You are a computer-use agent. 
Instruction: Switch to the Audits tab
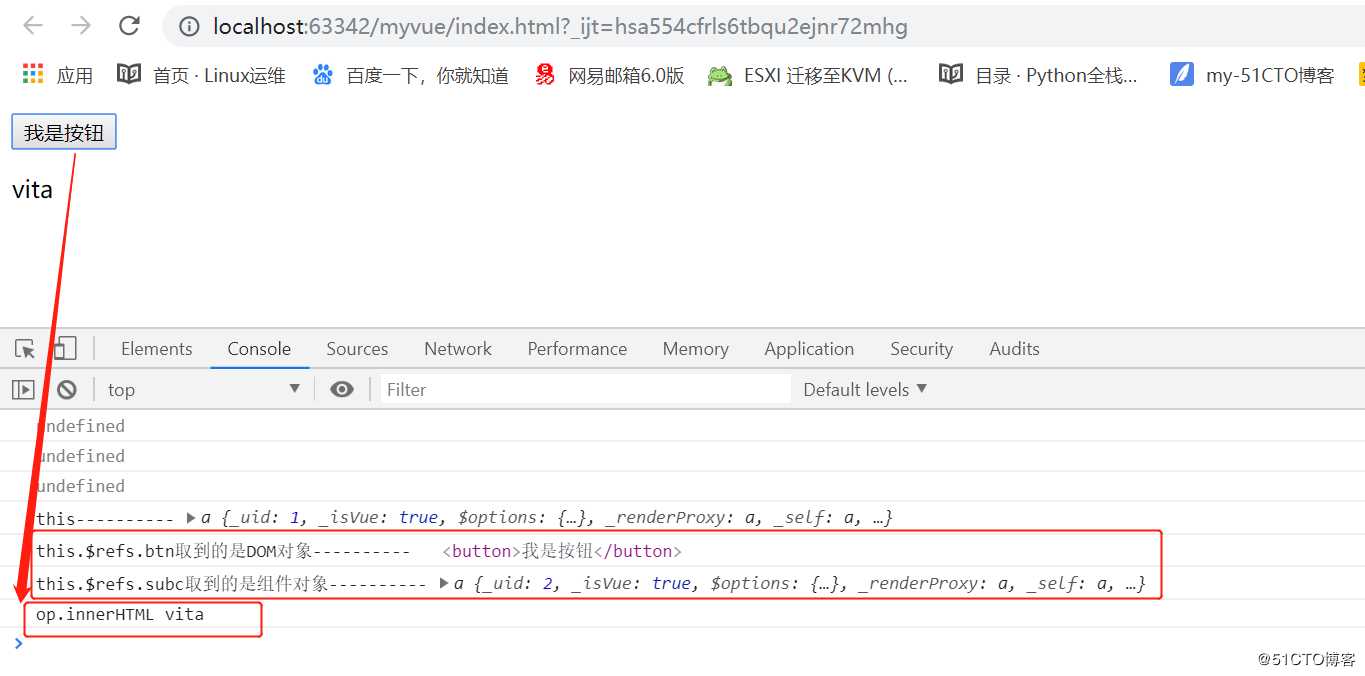[1014, 349]
